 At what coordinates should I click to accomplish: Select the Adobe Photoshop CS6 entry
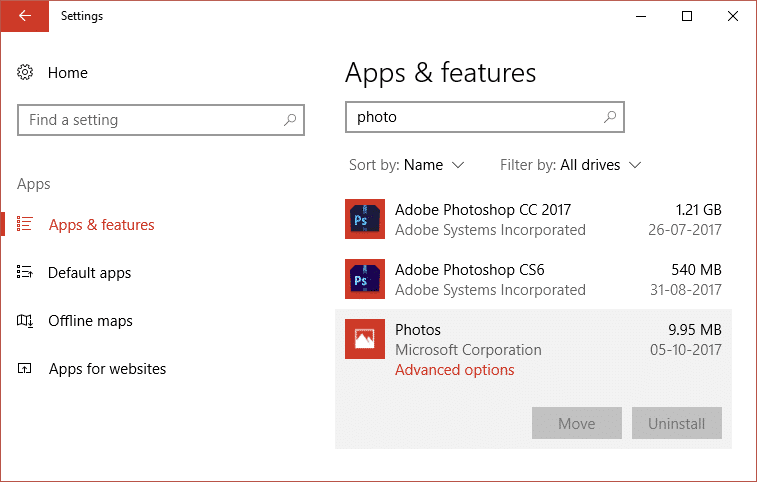coord(533,279)
